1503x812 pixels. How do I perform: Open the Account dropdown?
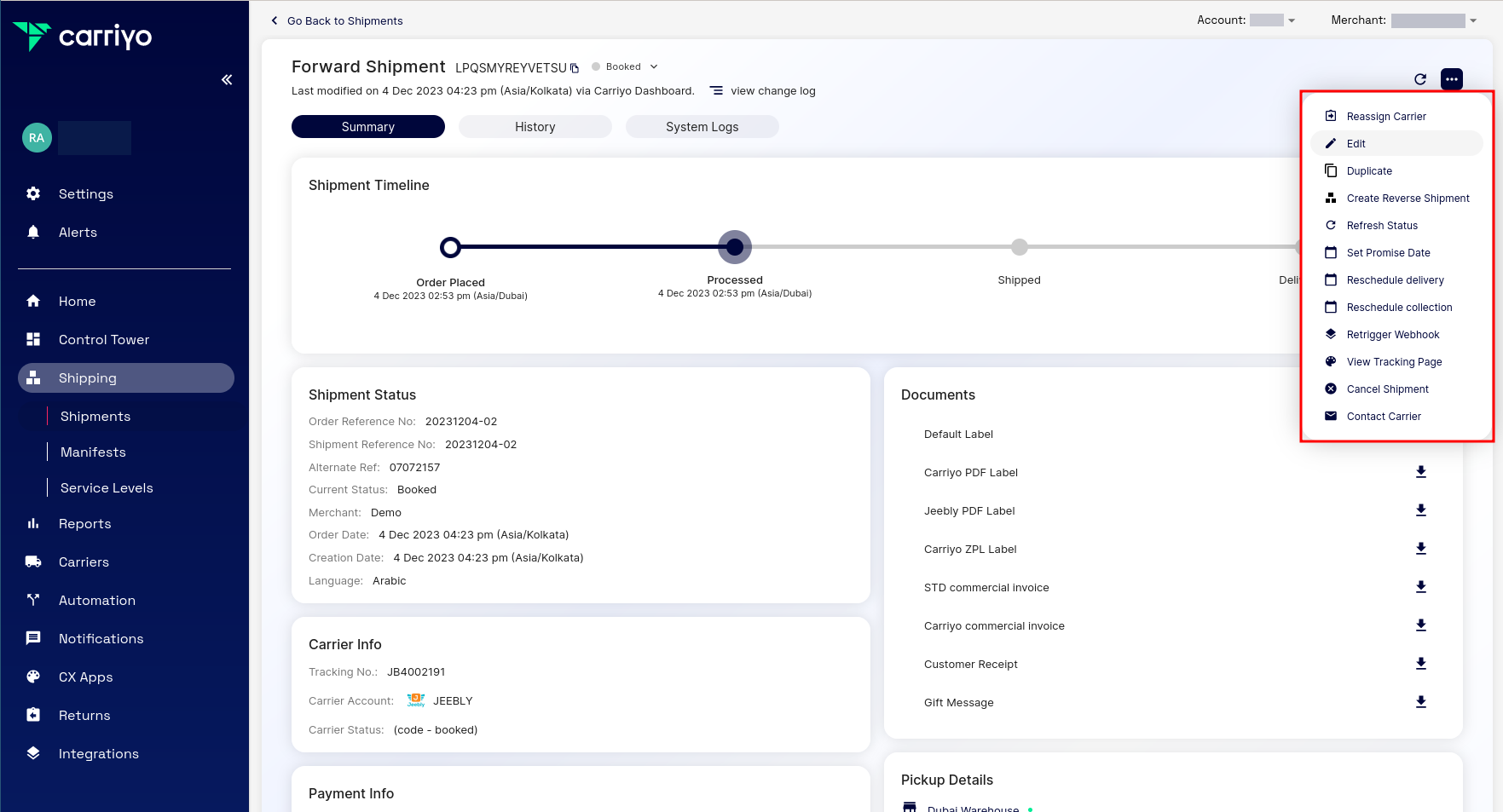point(1272,20)
